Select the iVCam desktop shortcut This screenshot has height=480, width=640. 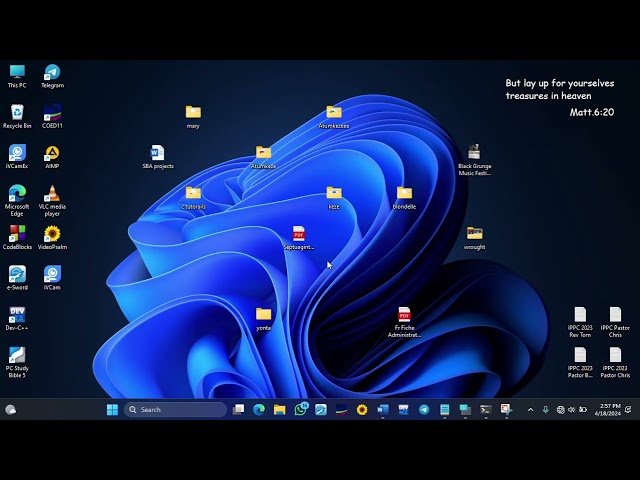pos(52,278)
